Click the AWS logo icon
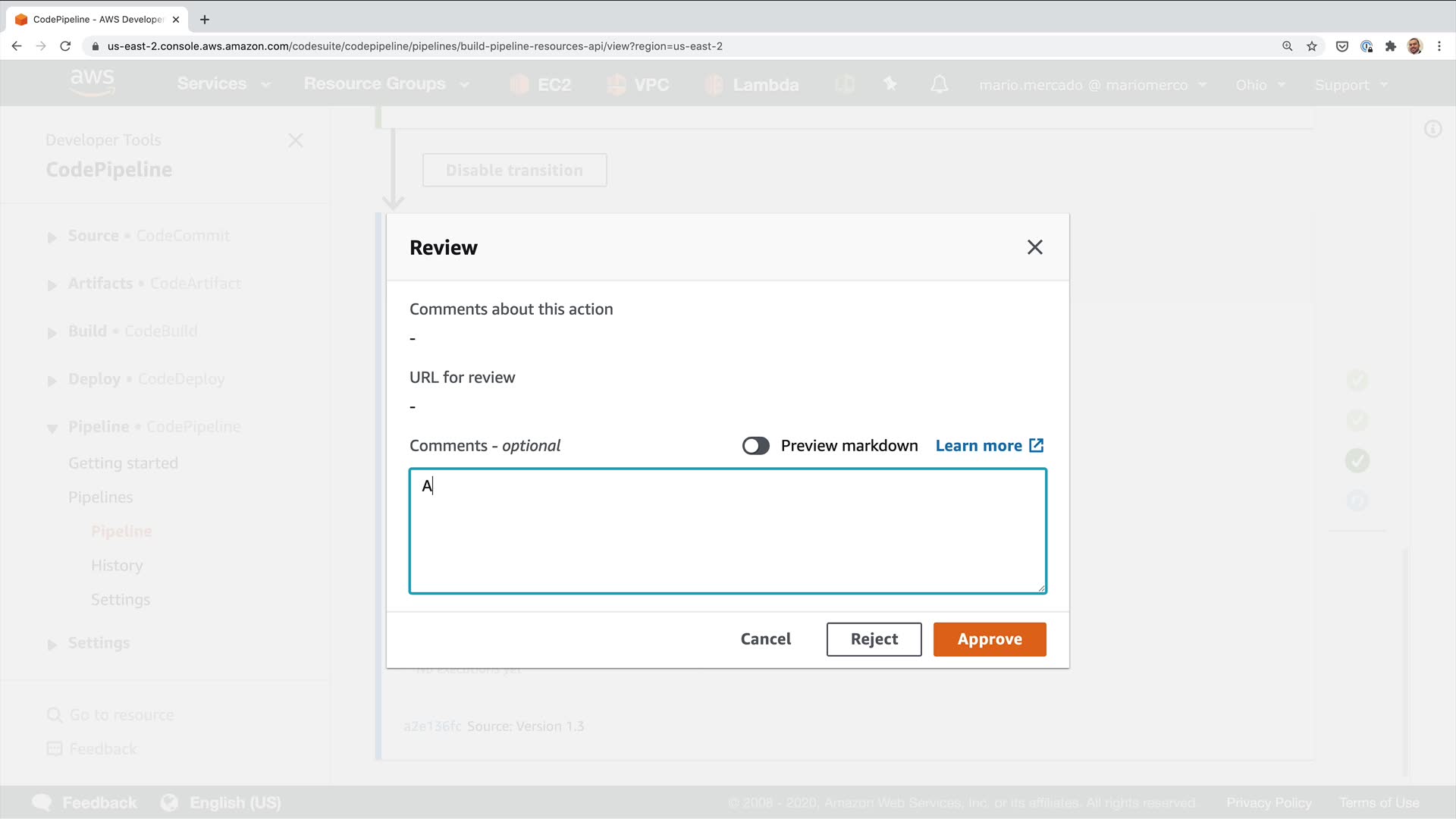This screenshot has width=1456, height=819. pyautogui.click(x=92, y=82)
